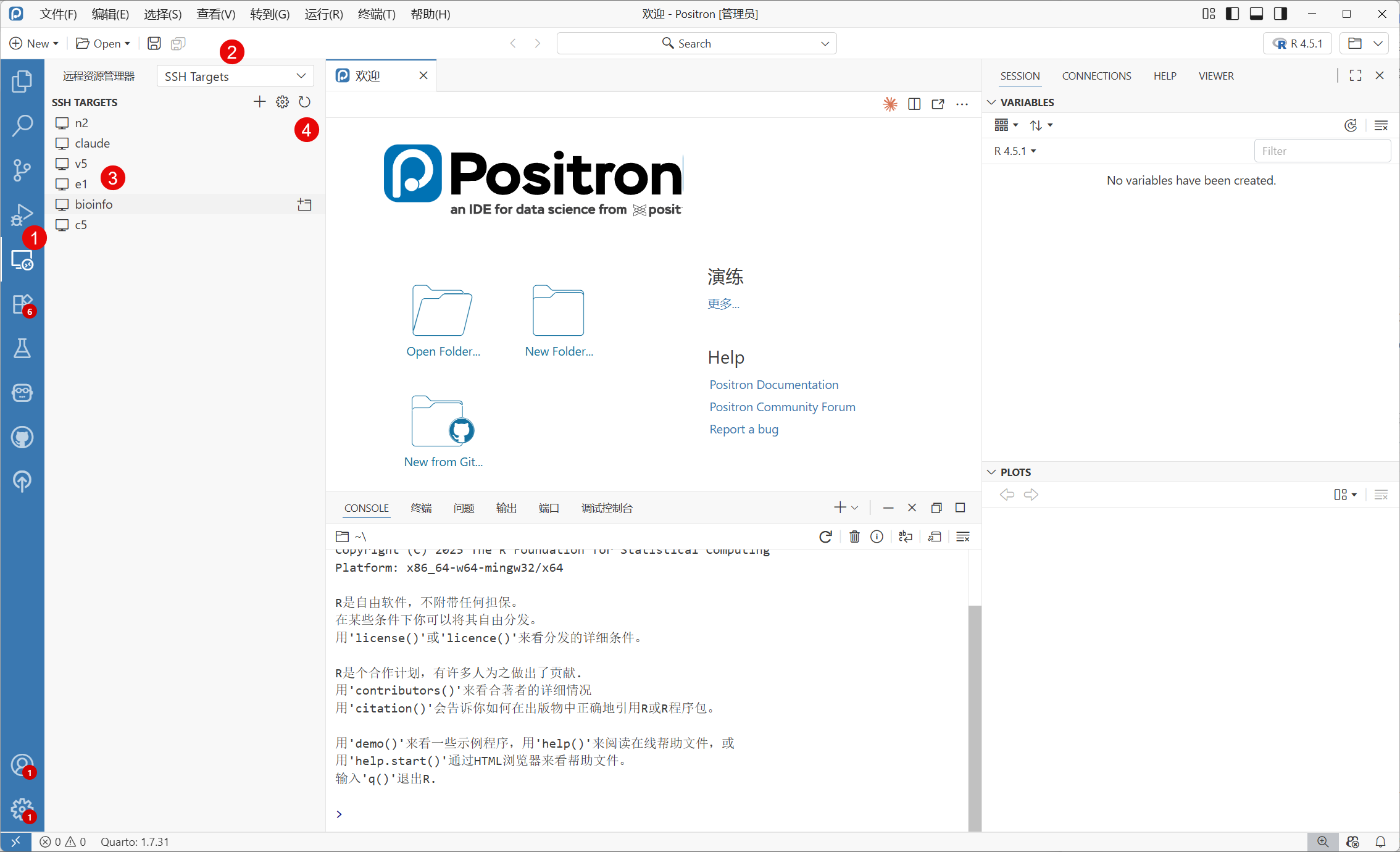The width and height of the screenshot is (1400, 852).
Task: Restart the R console session
Action: (825, 537)
